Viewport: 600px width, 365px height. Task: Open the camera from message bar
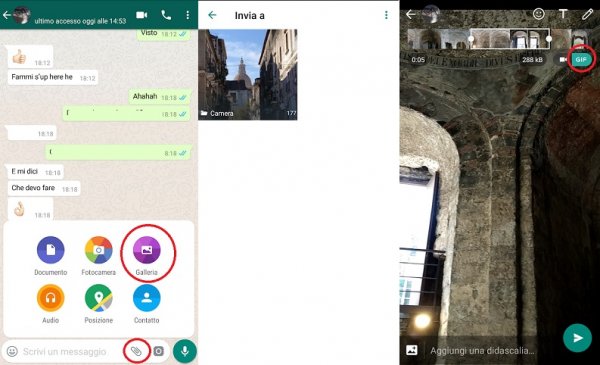pos(158,351)
